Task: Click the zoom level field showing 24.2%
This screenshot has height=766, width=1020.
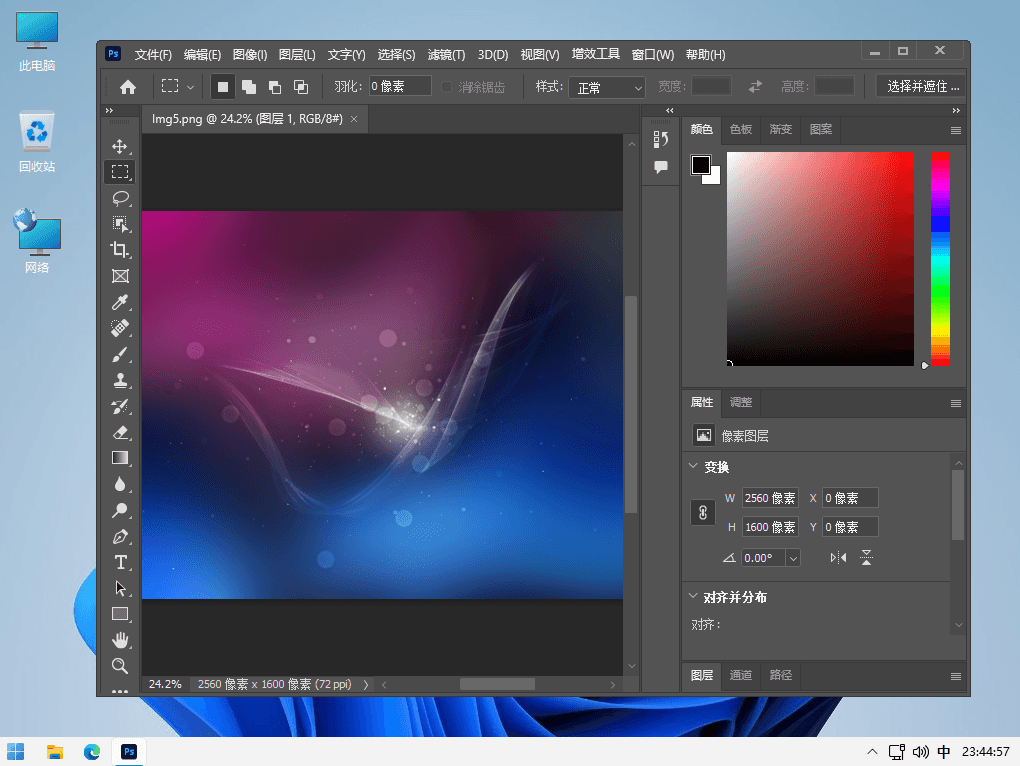Action: tap(165, 685)
